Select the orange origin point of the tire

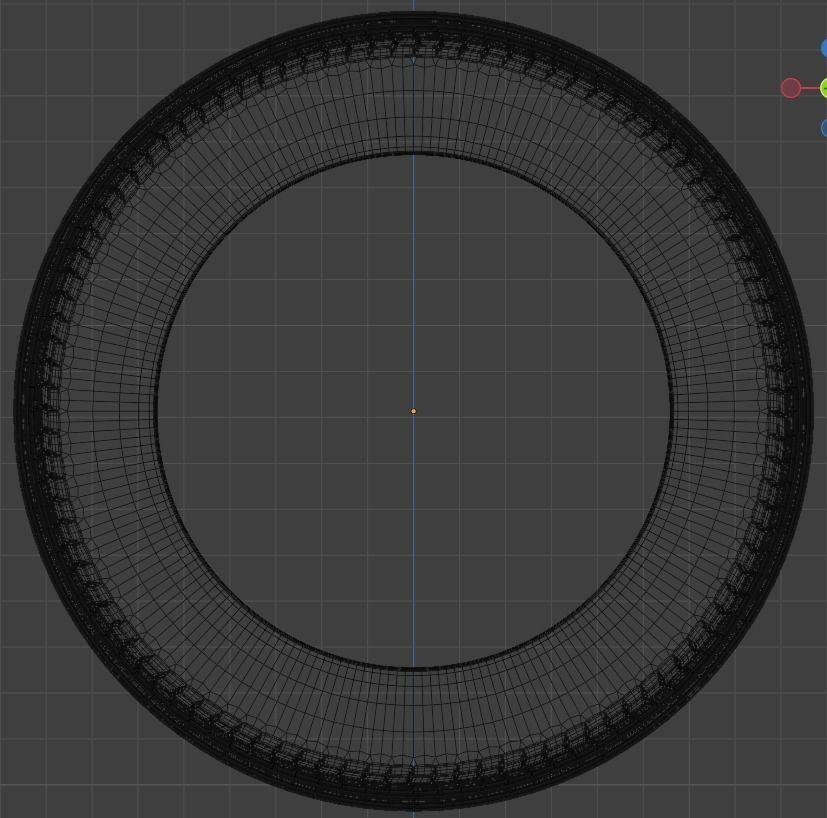414,411
